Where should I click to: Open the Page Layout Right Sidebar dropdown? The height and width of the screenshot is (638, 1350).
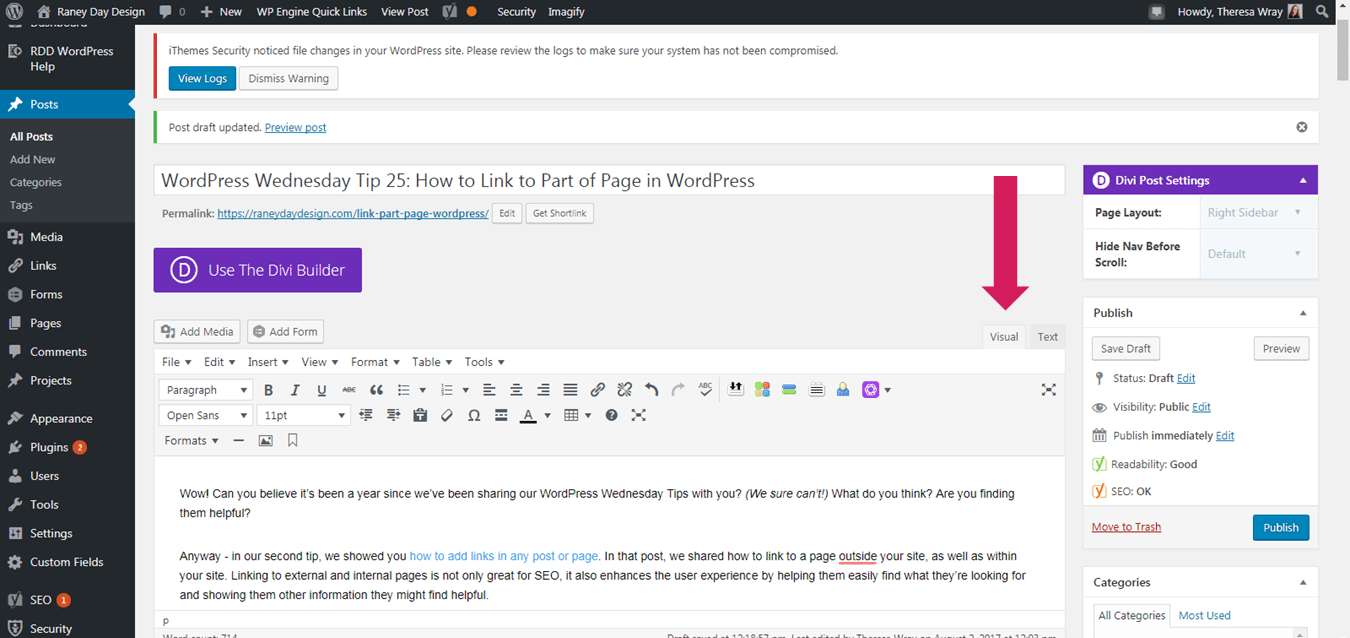pos(1258,212)
